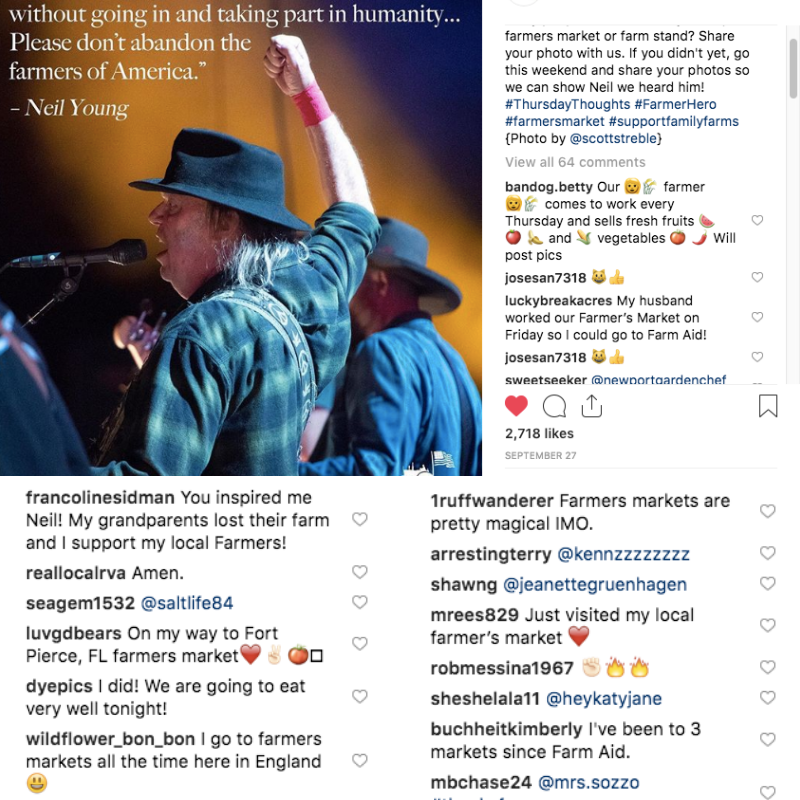Like bandog.betty's comment heart
The height and width of the screenshot is (800, 800).
click(x=757, y=220)
